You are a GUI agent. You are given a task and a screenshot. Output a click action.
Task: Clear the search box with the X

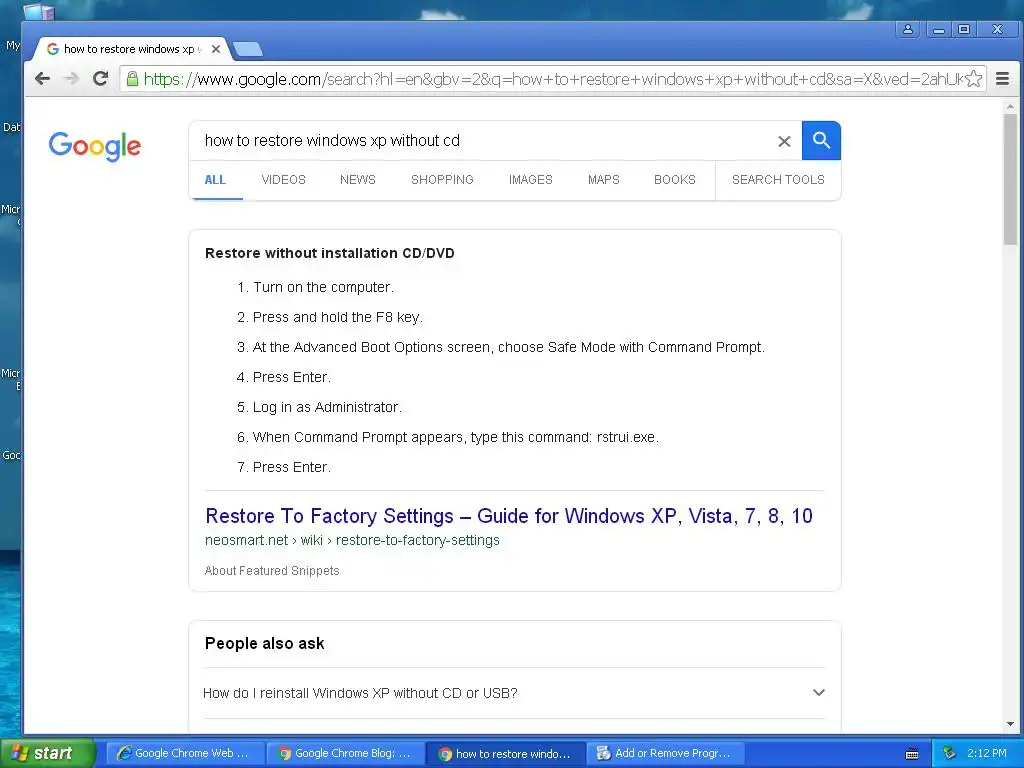point(784,141)
